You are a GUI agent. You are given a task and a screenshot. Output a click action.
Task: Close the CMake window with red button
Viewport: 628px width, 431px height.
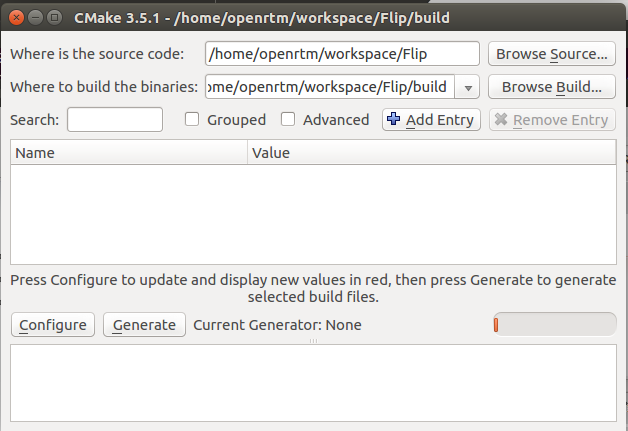pyautogui.click(x=16, y=18)
